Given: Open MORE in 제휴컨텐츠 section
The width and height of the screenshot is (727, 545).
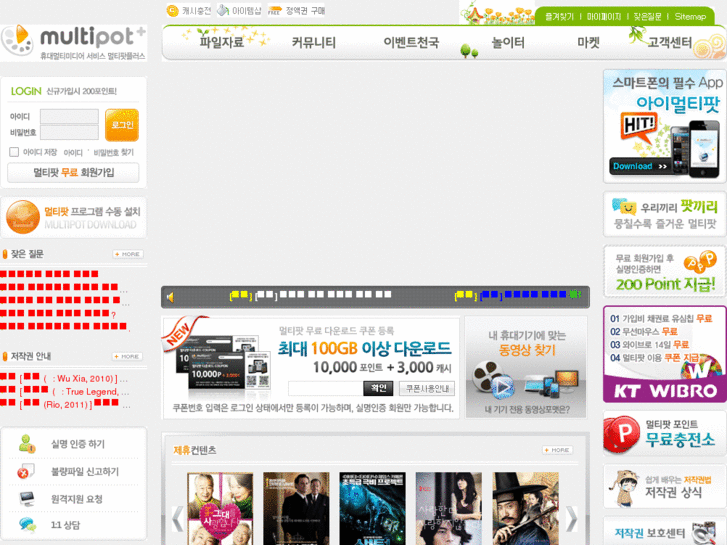Looking at the screenshot, I should (x=558, y=450).
